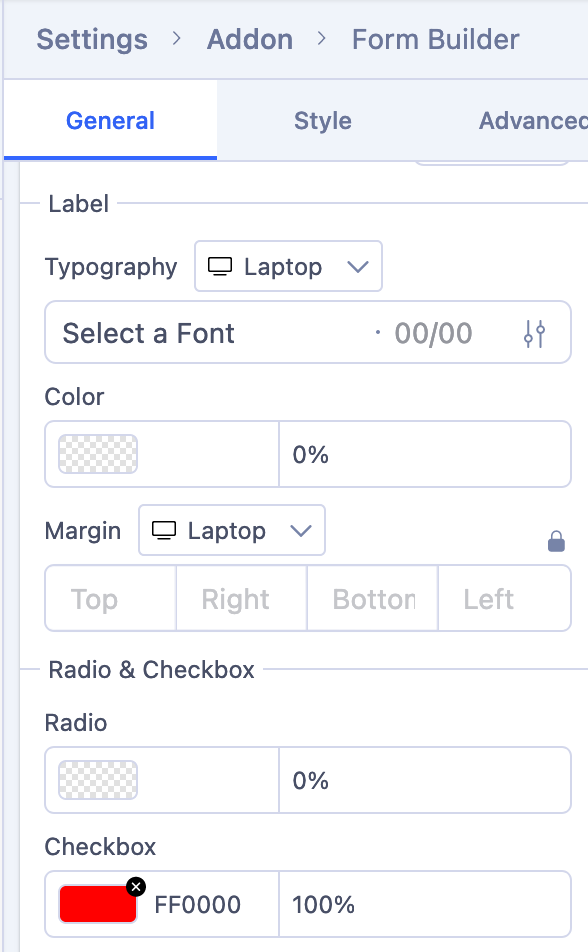588x952 pixels.
Task: Remove the FF0000 checkbox color via X icon
Action: pyautogui.click(x=135, y=886)
